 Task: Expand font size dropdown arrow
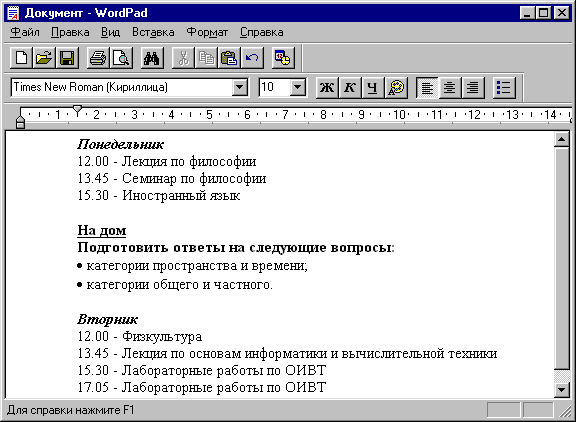[x=298, y=87]
